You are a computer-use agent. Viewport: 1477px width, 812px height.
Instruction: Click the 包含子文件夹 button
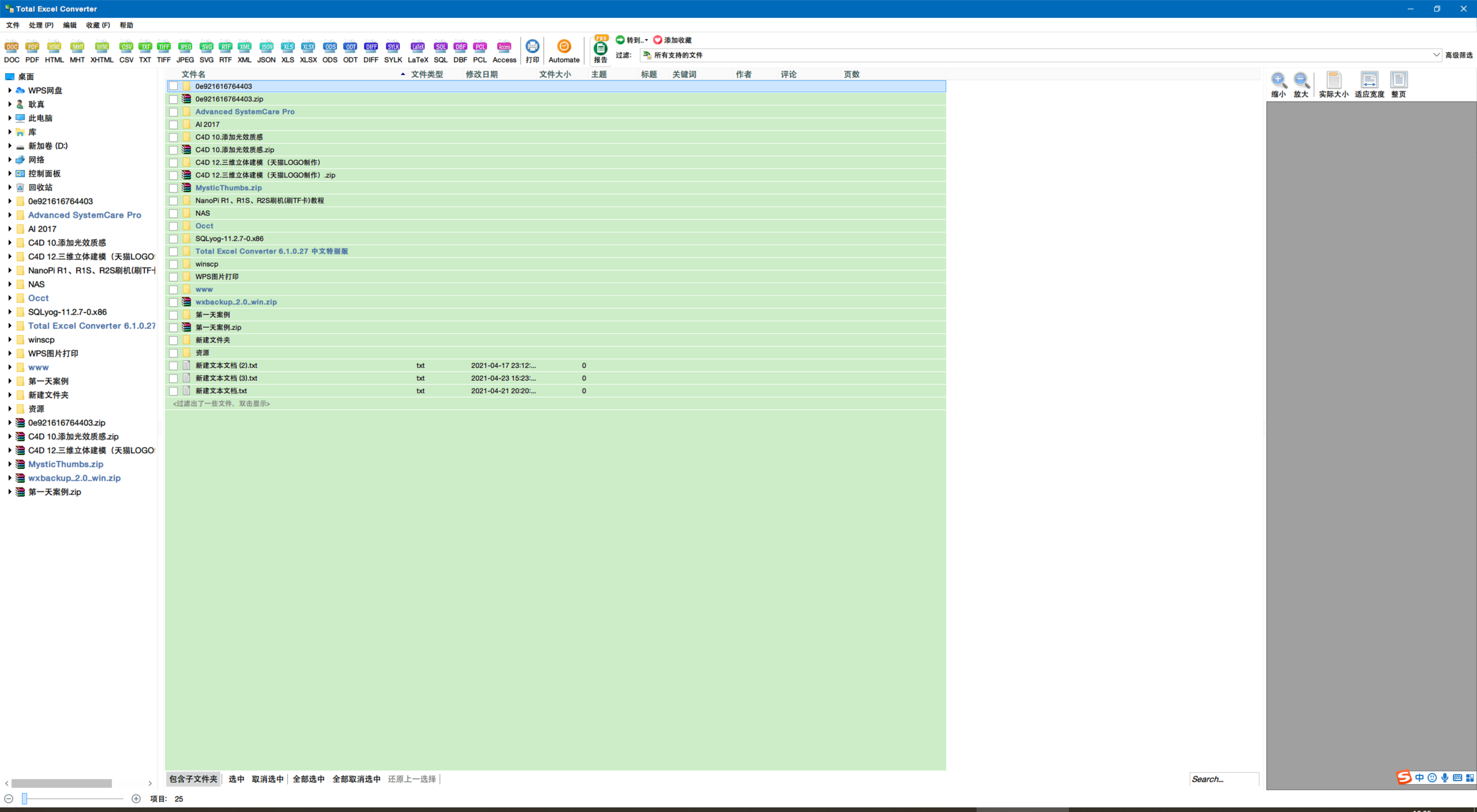click(x=193, y=779)
